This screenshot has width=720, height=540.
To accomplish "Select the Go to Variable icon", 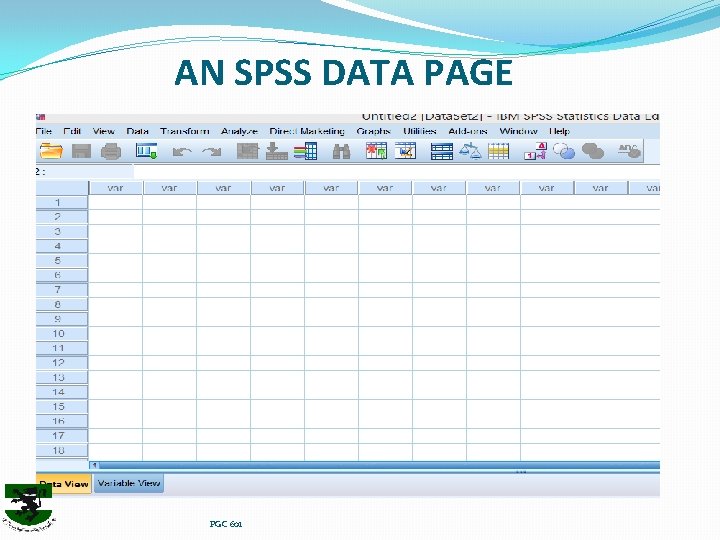I will (276, 151).
